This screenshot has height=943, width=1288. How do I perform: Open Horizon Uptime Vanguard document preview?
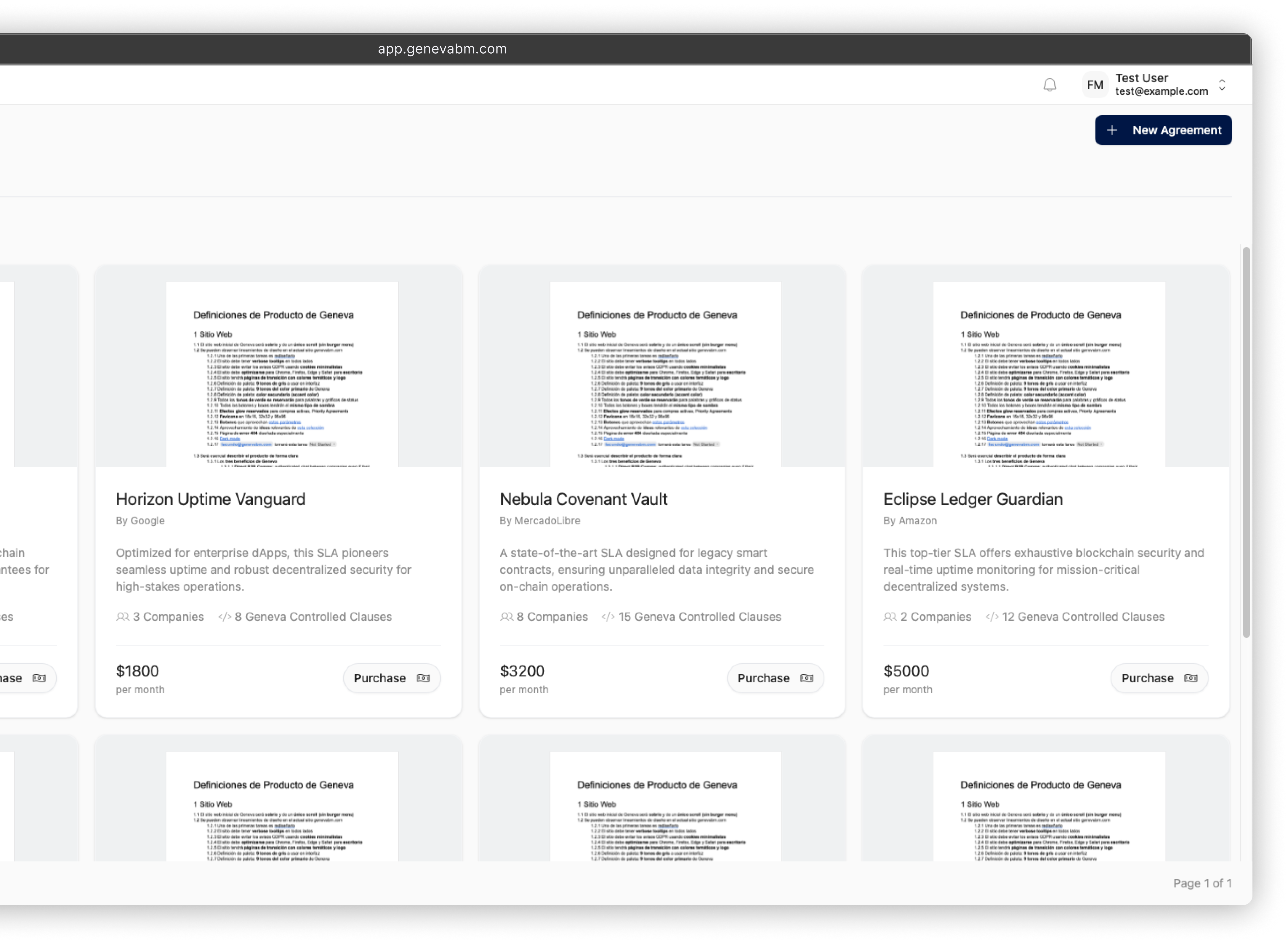click(x=282, y=374)
